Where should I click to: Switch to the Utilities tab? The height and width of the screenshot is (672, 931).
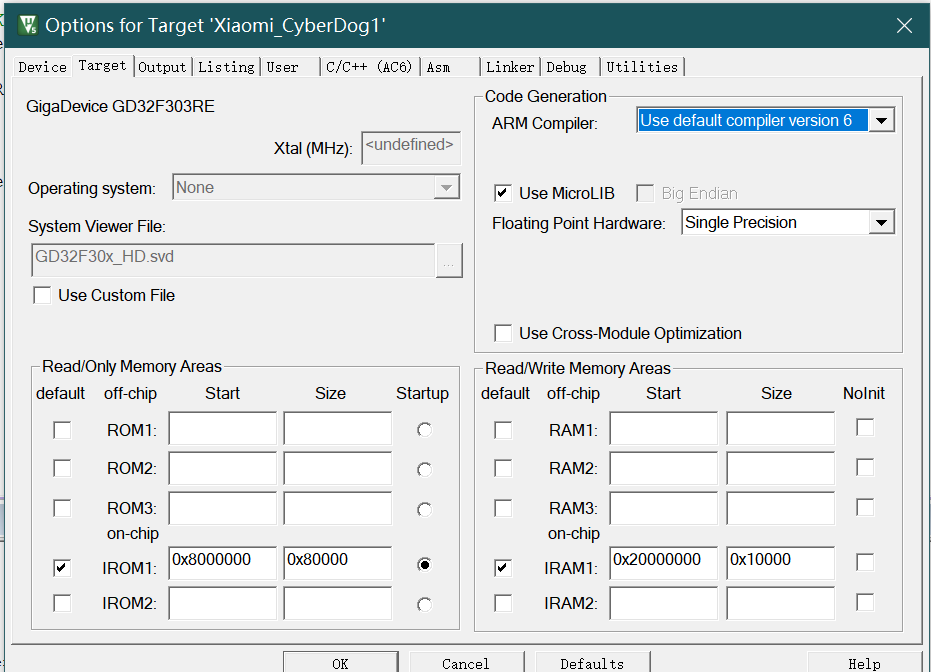coord(642,67)
